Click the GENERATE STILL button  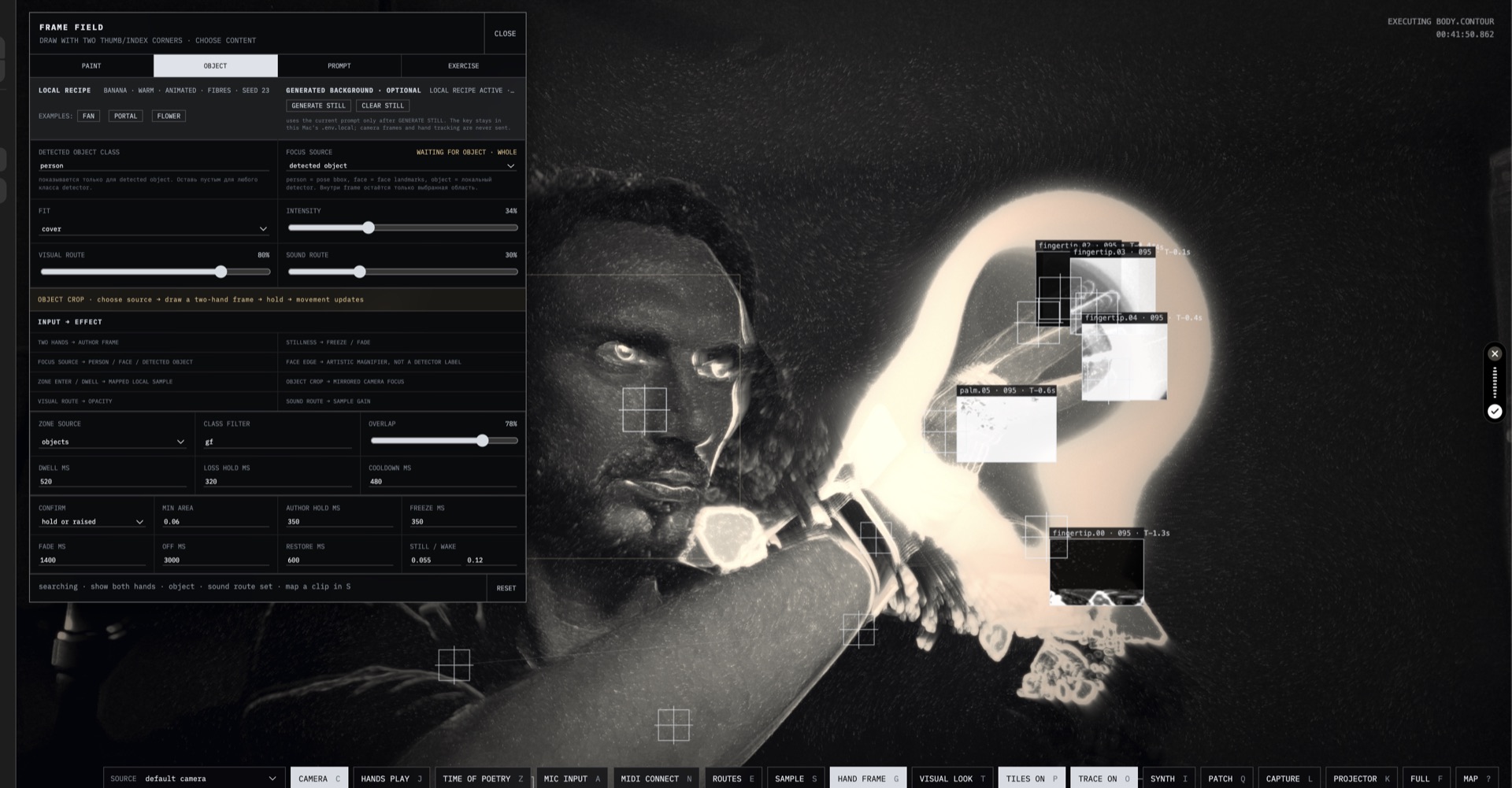[x=318, y=105]
